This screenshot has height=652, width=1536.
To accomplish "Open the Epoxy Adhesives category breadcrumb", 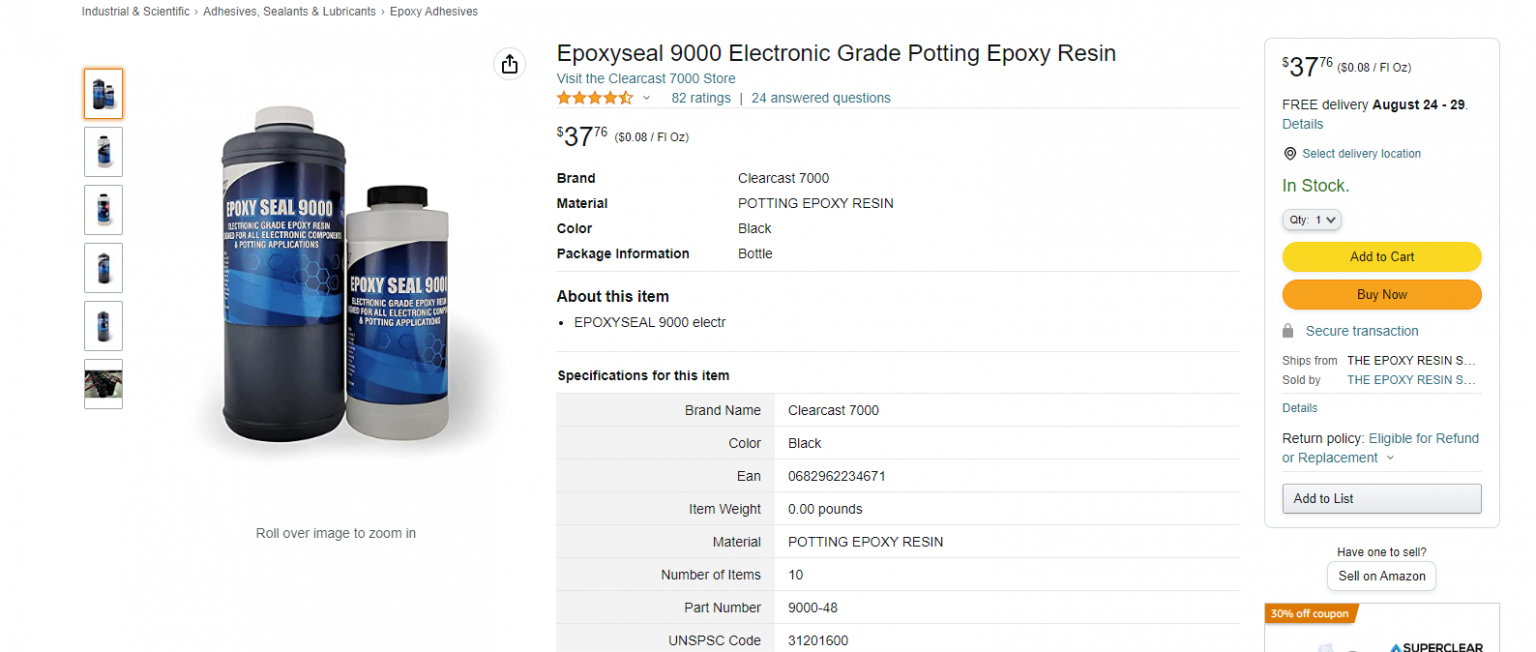I will [x=434, y=11].
